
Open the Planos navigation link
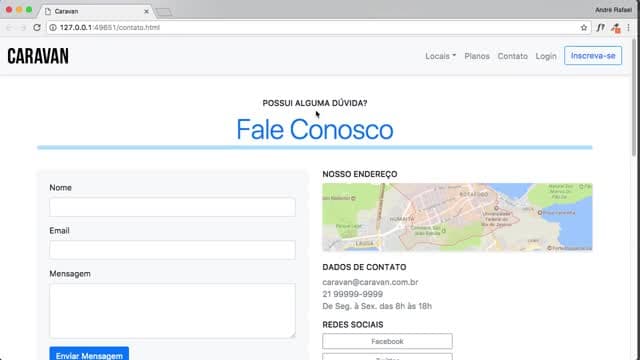[477, 56]
